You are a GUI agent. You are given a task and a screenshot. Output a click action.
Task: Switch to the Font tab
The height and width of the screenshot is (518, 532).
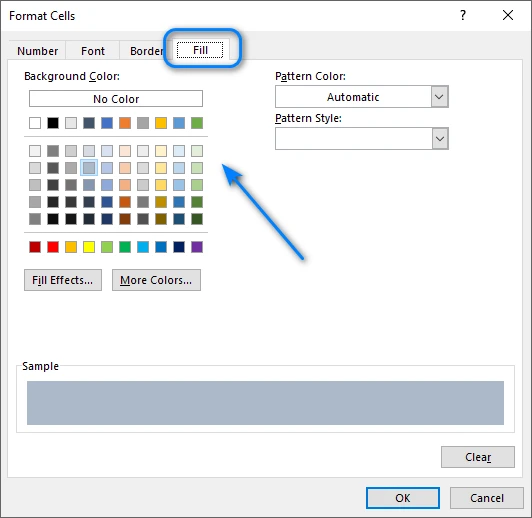[93, 51]
